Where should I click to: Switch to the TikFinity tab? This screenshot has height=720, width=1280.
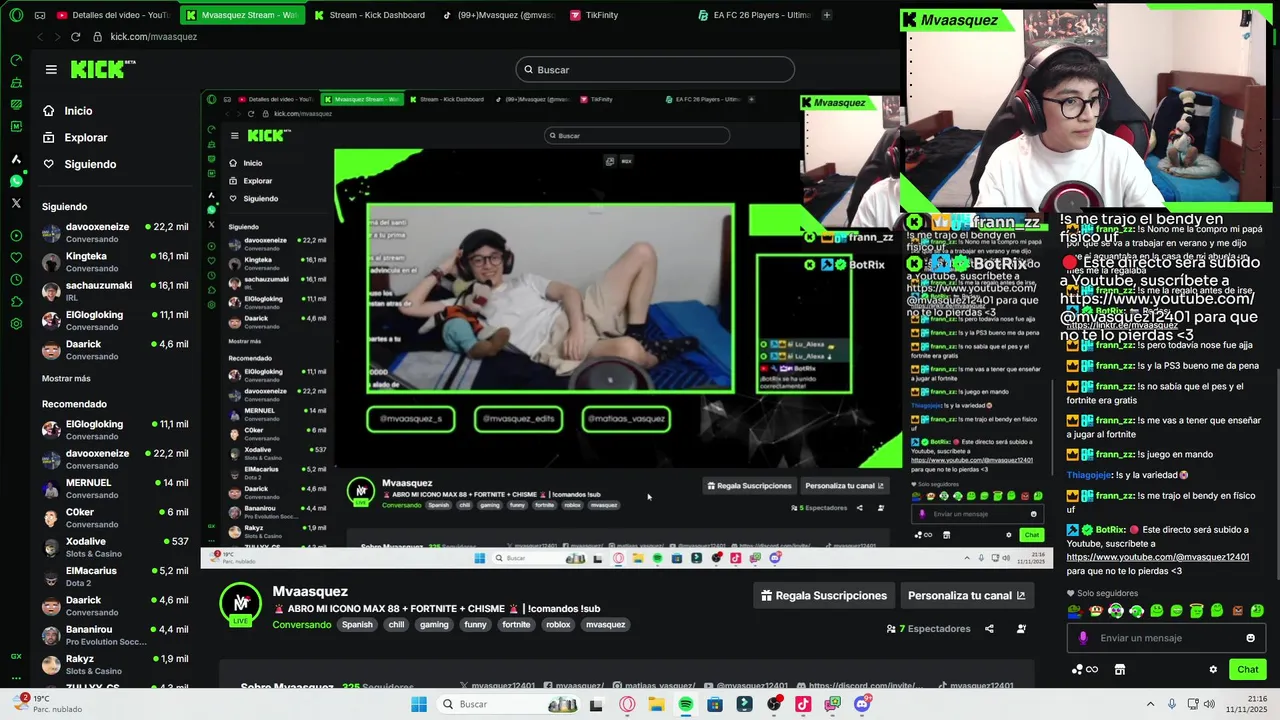coord(600,15)
